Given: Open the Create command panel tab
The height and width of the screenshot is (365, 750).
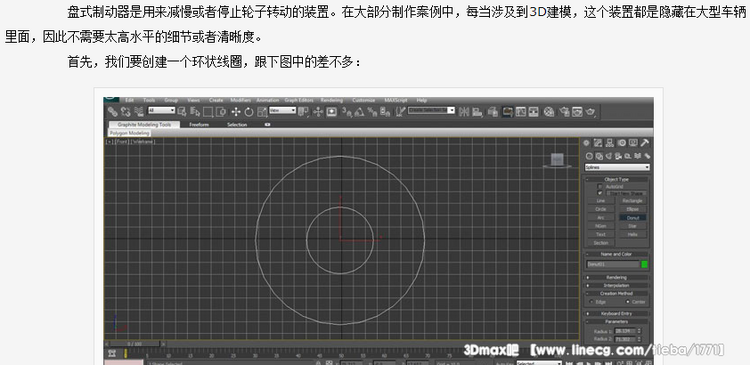Looking at the screenshot, I should pyautogui.click(x=586, y=143).
